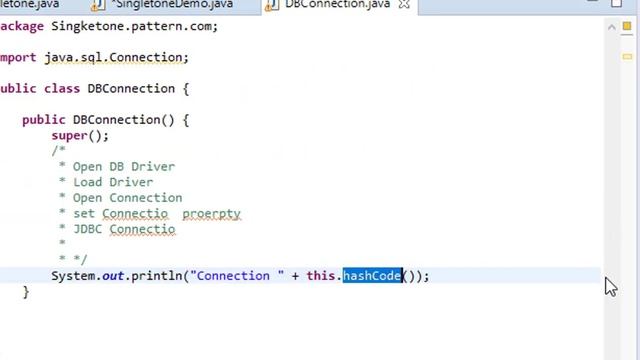This screenshot has height=360, width=640.
Task: Click the comment line "Open DB Driver"
Action: [x=123, y=167]
